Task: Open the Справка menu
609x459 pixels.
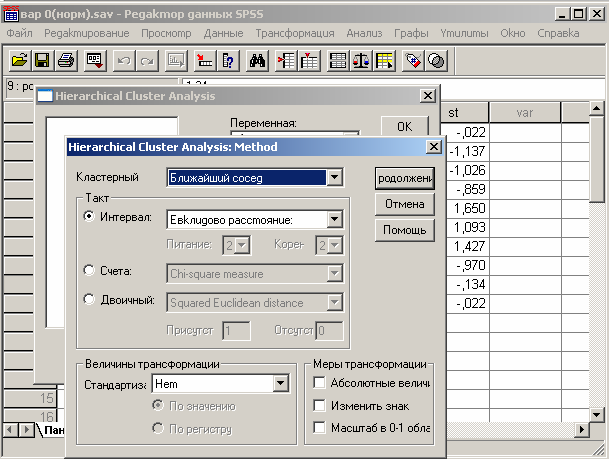Action: coord(558,33)
